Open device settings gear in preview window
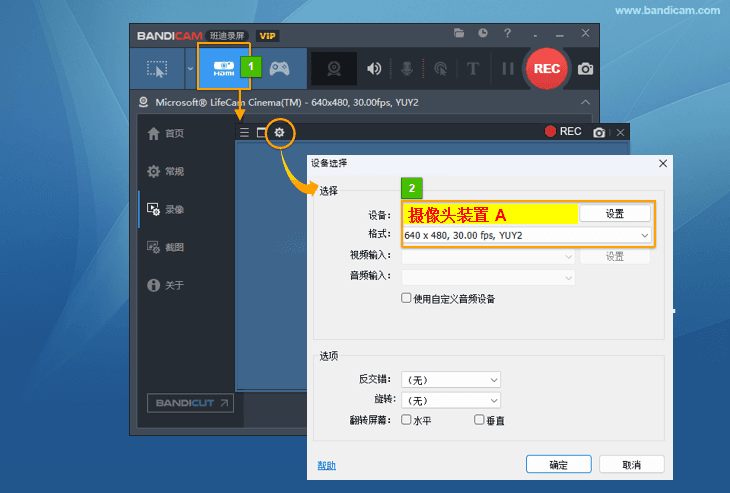730x493 pixels. pos(279,133)
